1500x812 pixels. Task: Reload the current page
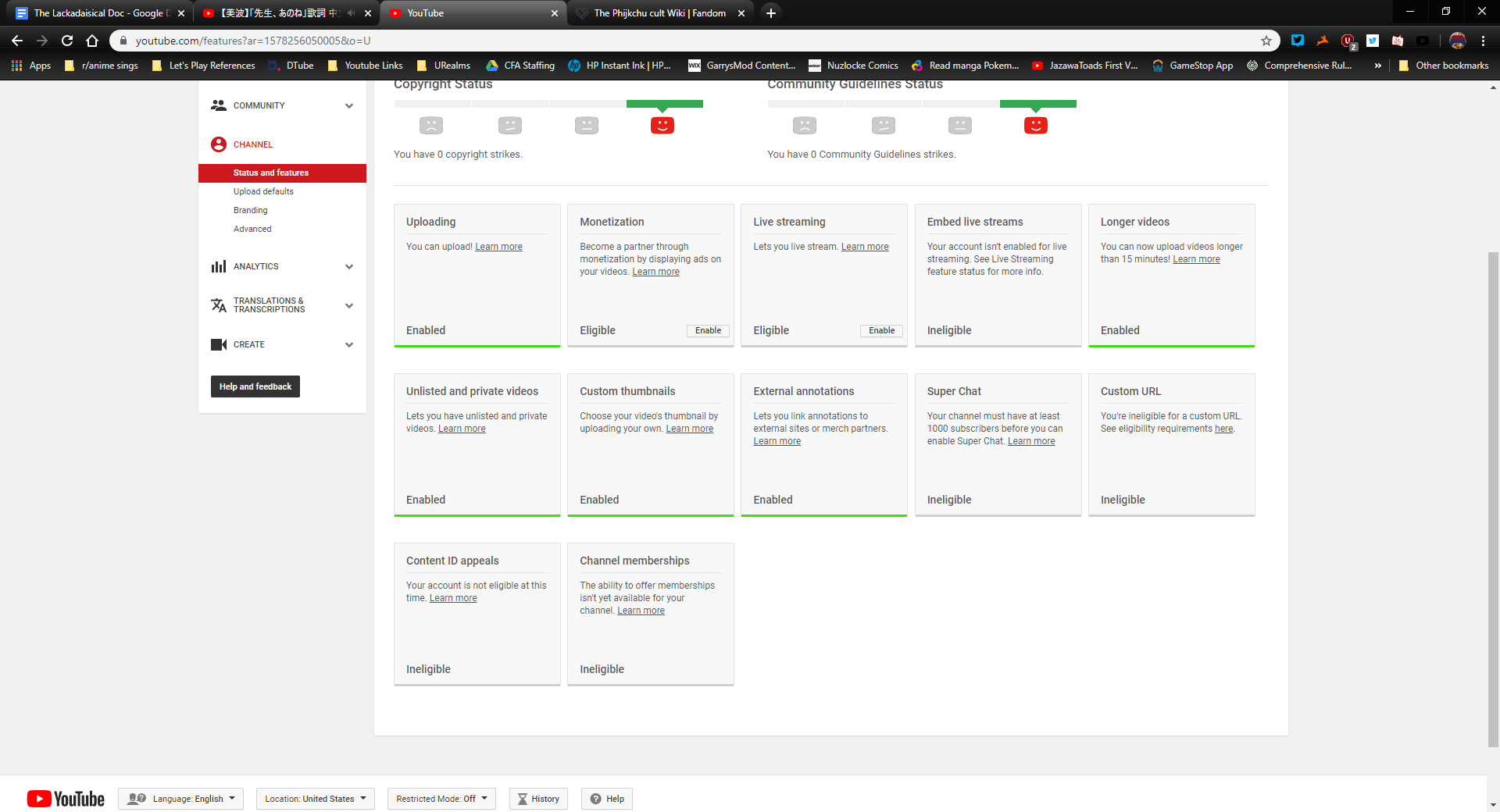tap(67, 41)
